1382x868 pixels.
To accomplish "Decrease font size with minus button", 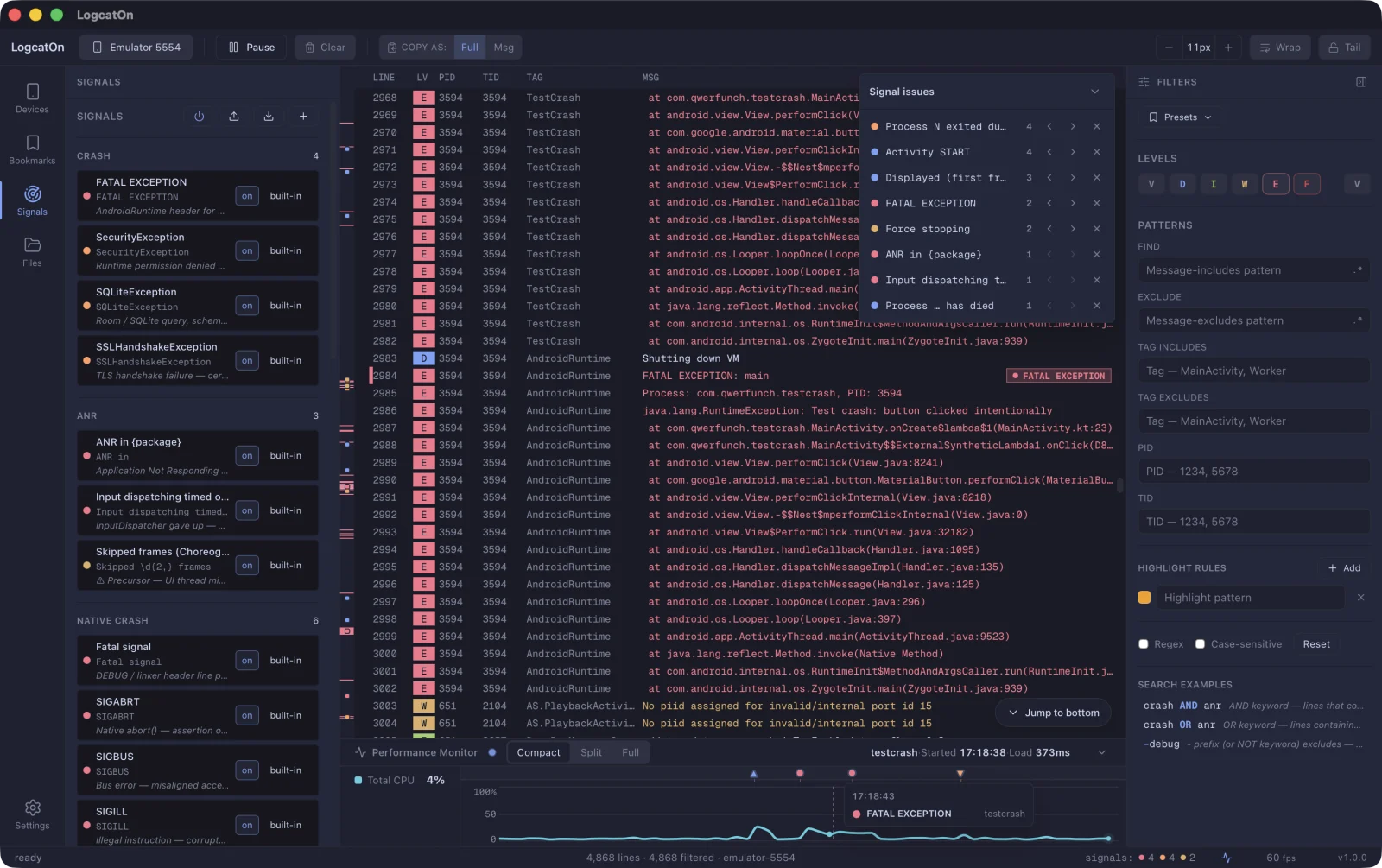I will [1169, 48].
